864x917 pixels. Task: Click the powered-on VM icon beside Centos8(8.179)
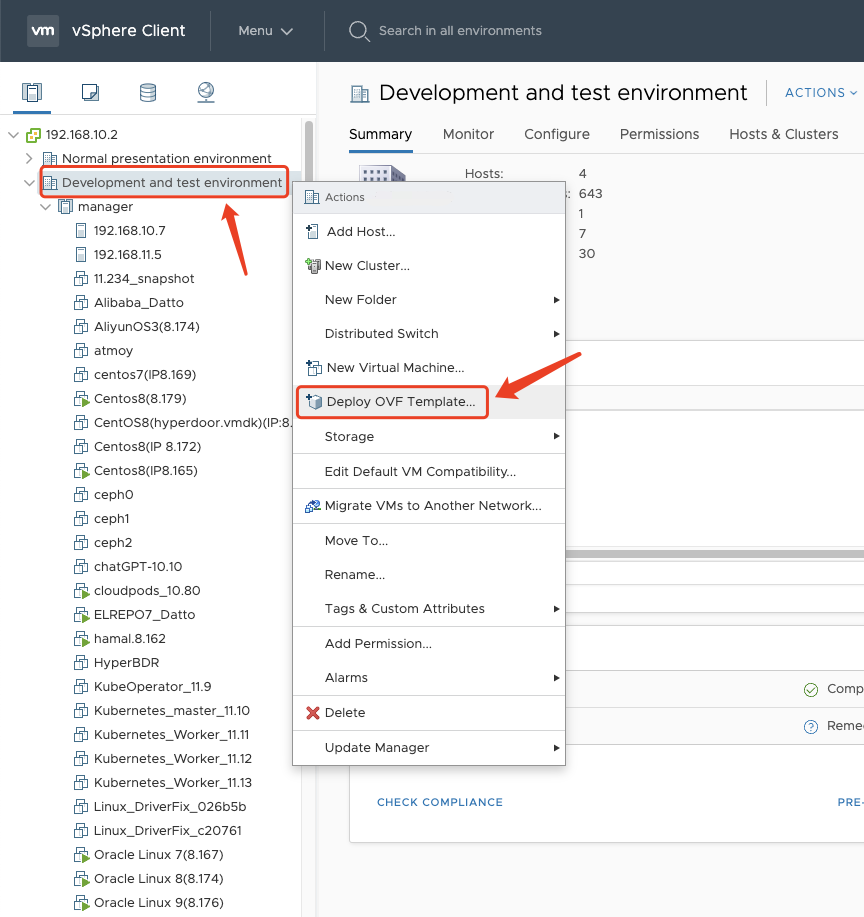point(81,399)
